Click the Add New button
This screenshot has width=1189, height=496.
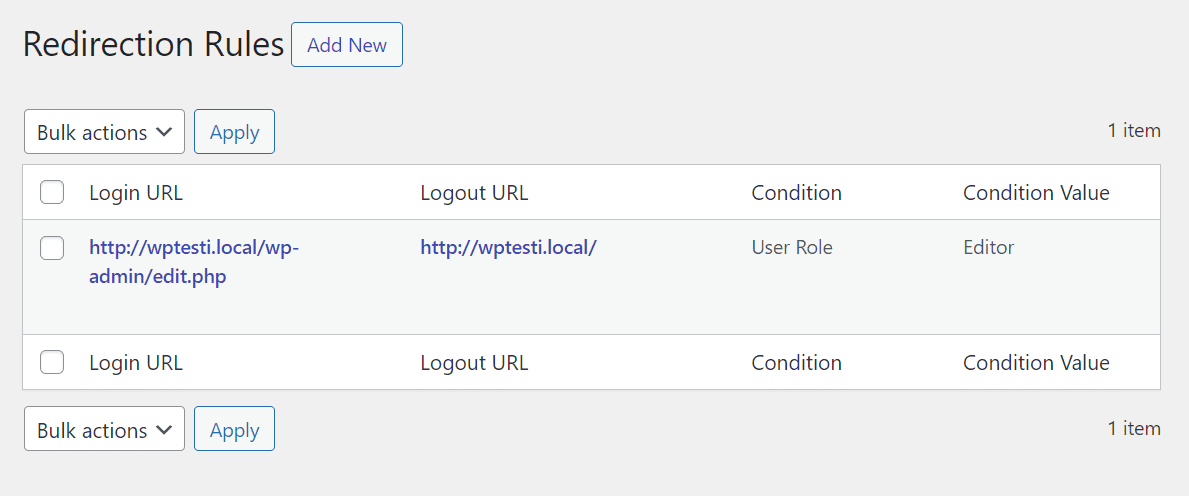346,45
